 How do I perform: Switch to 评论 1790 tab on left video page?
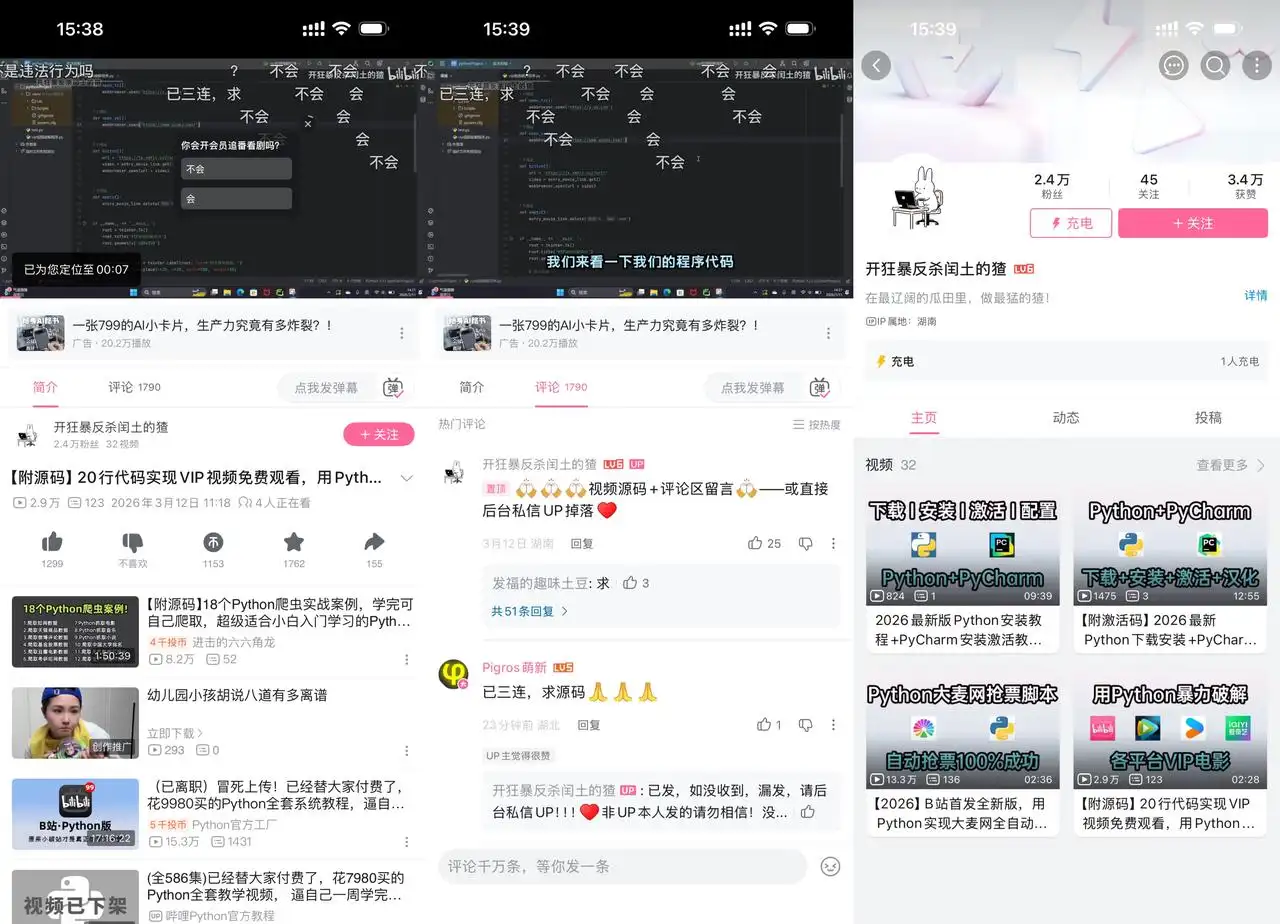pyautogui.click(x=135, y=388)
